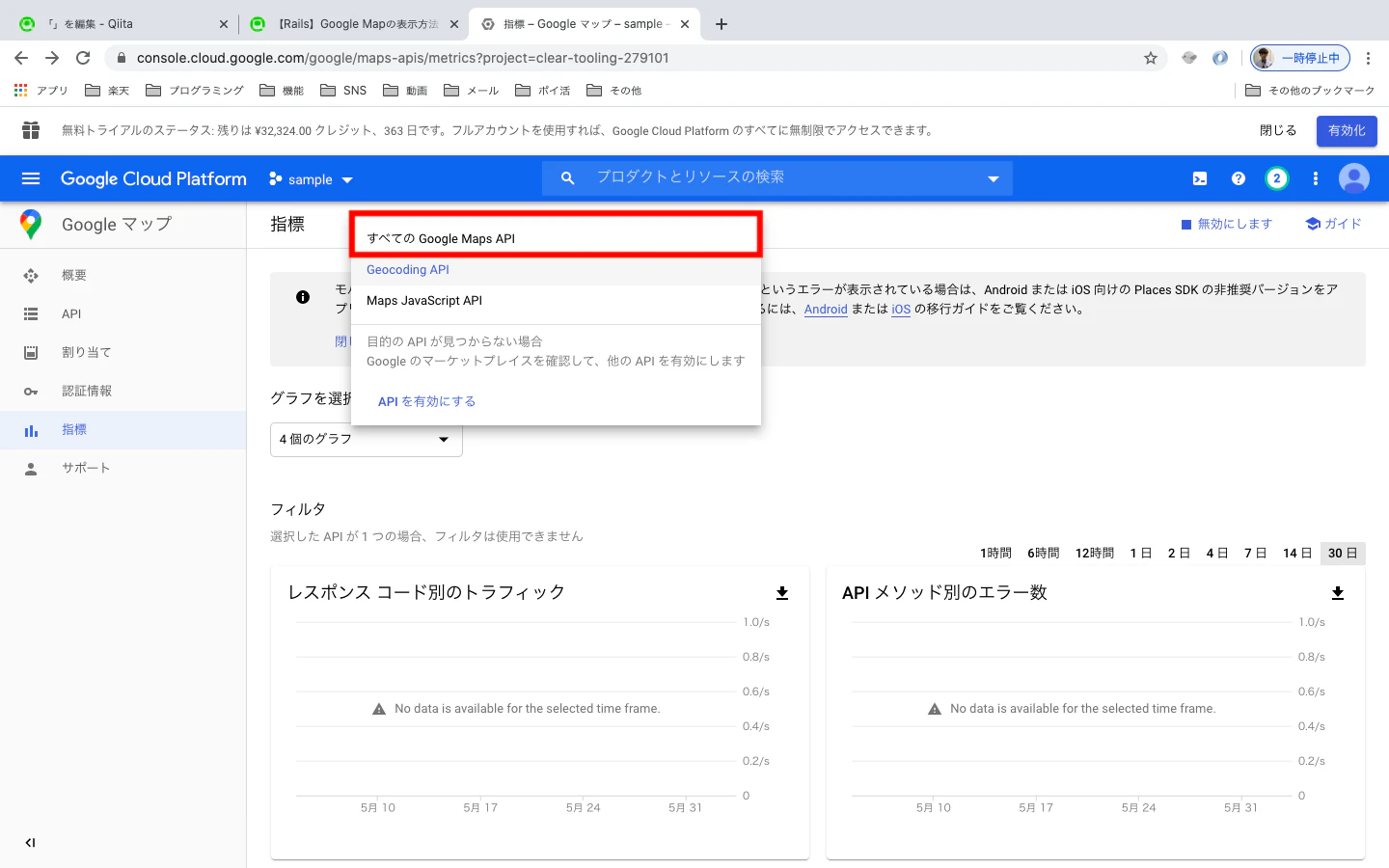Switch to the Rails Google Map browser tab
1389x868 pixels.
coord(353,24)
